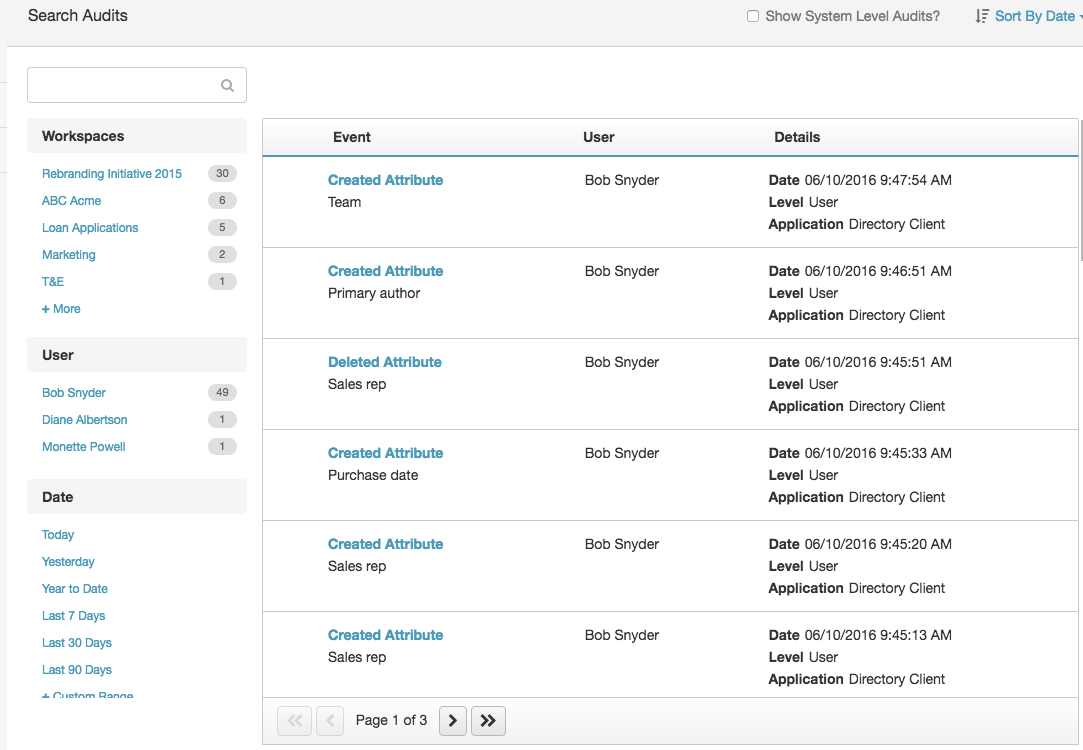Jump to last page double arrow
1083x750 pixels.
pyautogui.click(x=488, y=721)
